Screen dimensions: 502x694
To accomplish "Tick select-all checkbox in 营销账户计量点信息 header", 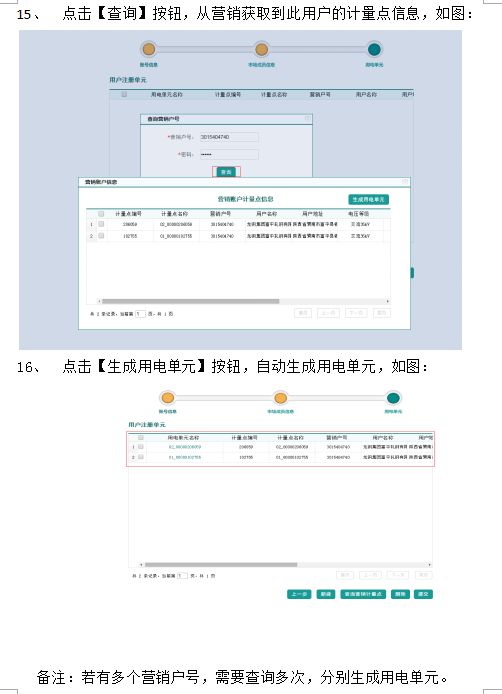I will (x=101, y=214).
